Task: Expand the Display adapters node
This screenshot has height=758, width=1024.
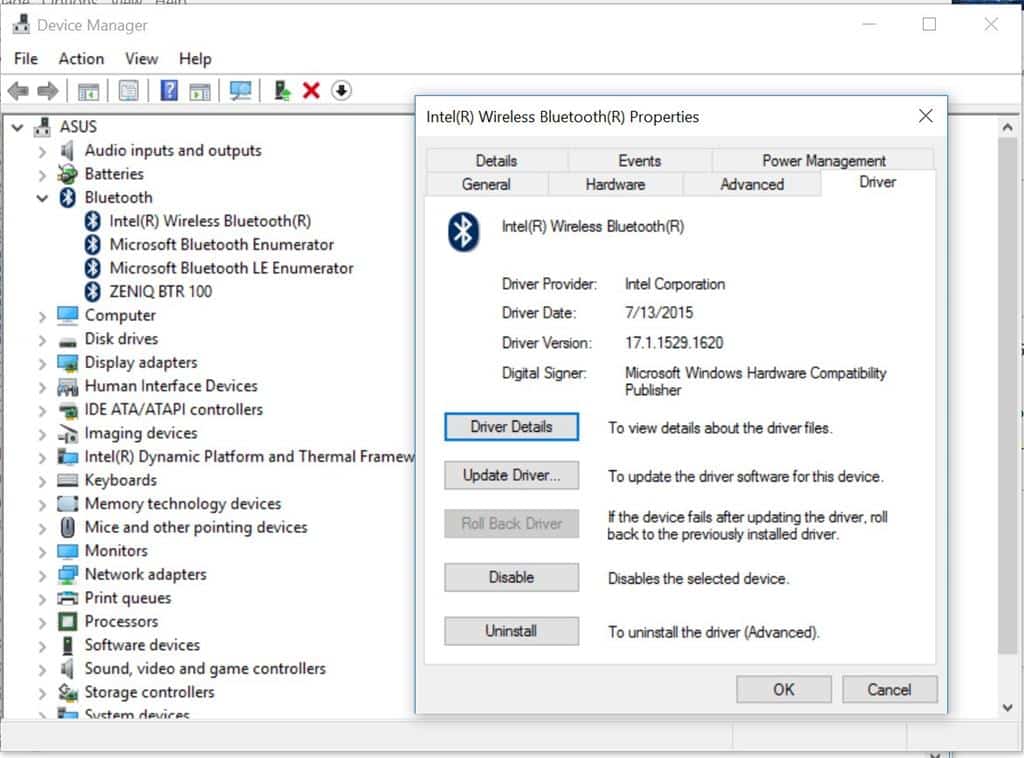Action: click(42, 363)
